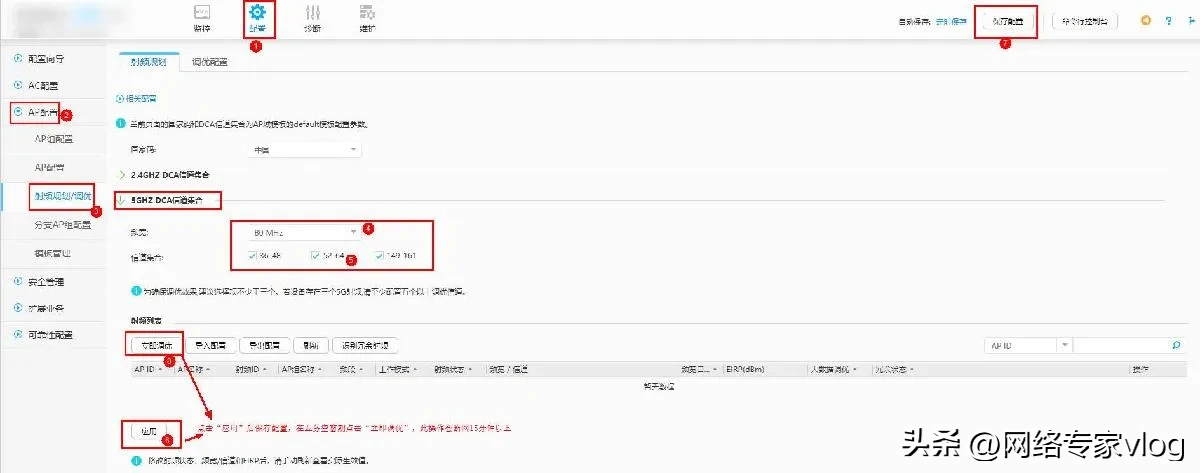Open the 80 MHz bandwidth dropdown
This screenshot has width=1200, height=473.
tap(304, 232)
